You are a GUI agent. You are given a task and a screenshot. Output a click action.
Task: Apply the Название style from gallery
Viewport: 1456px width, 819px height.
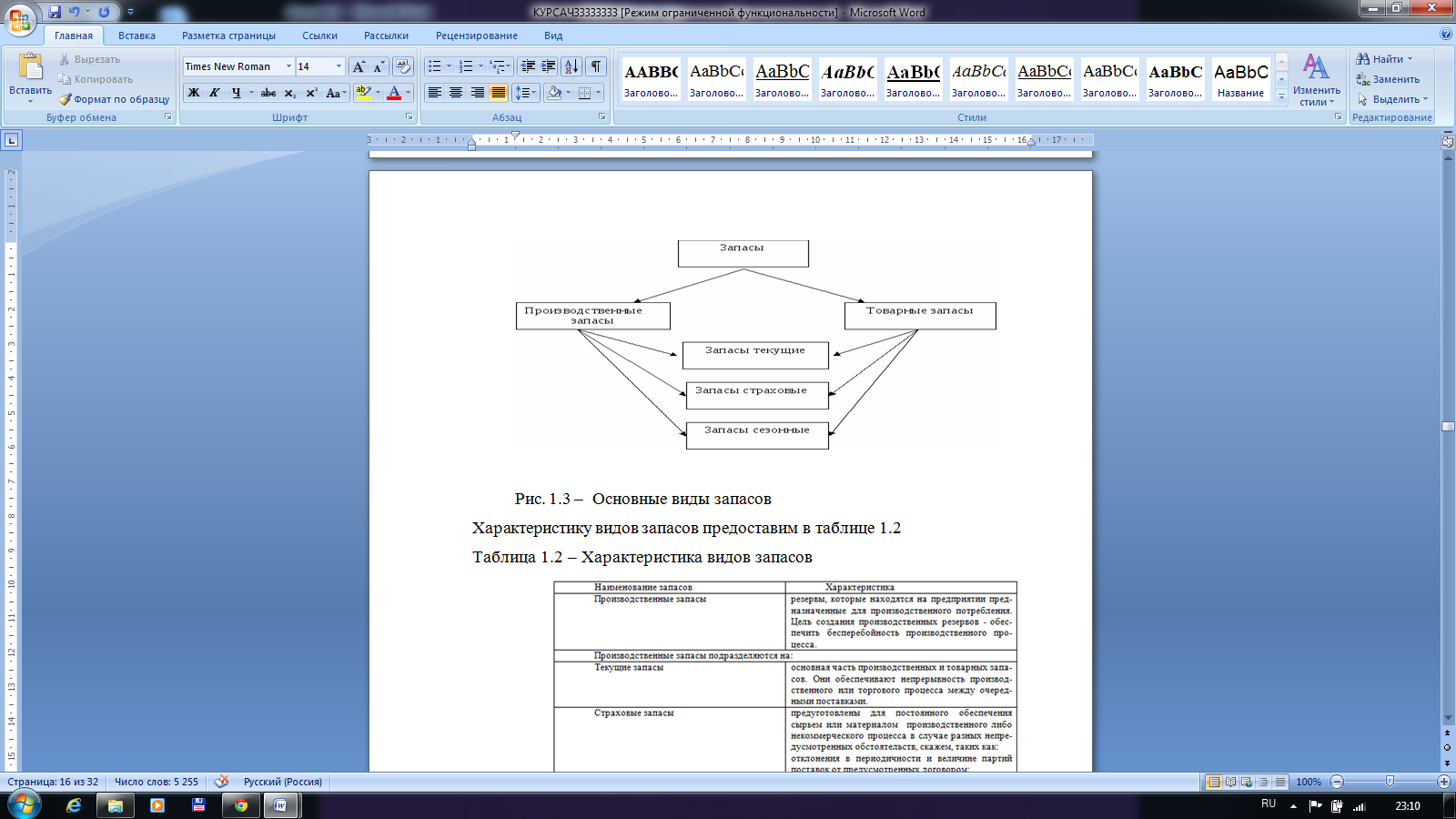coord(1240,79)
